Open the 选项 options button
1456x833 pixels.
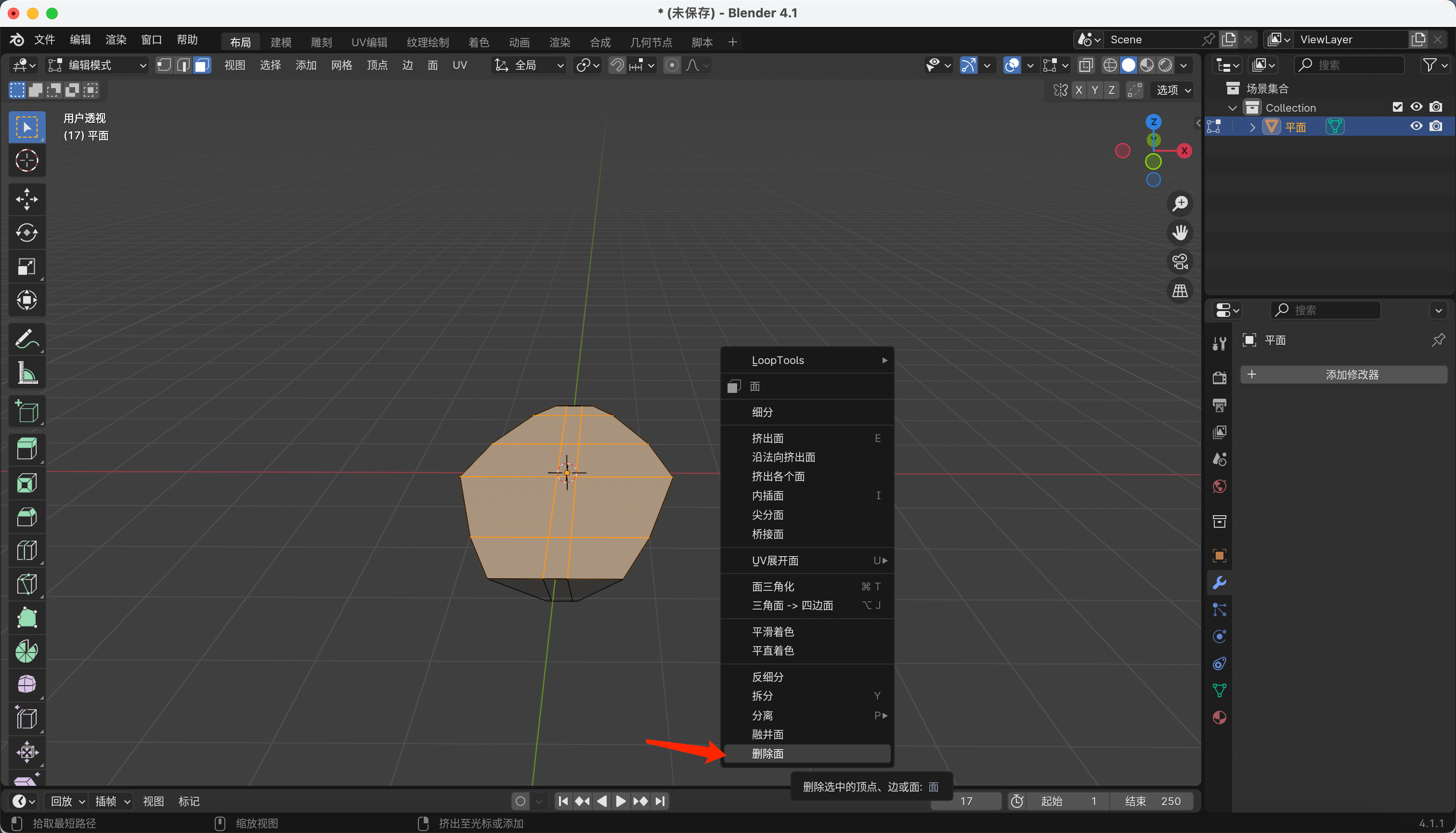pos(1172,90)
